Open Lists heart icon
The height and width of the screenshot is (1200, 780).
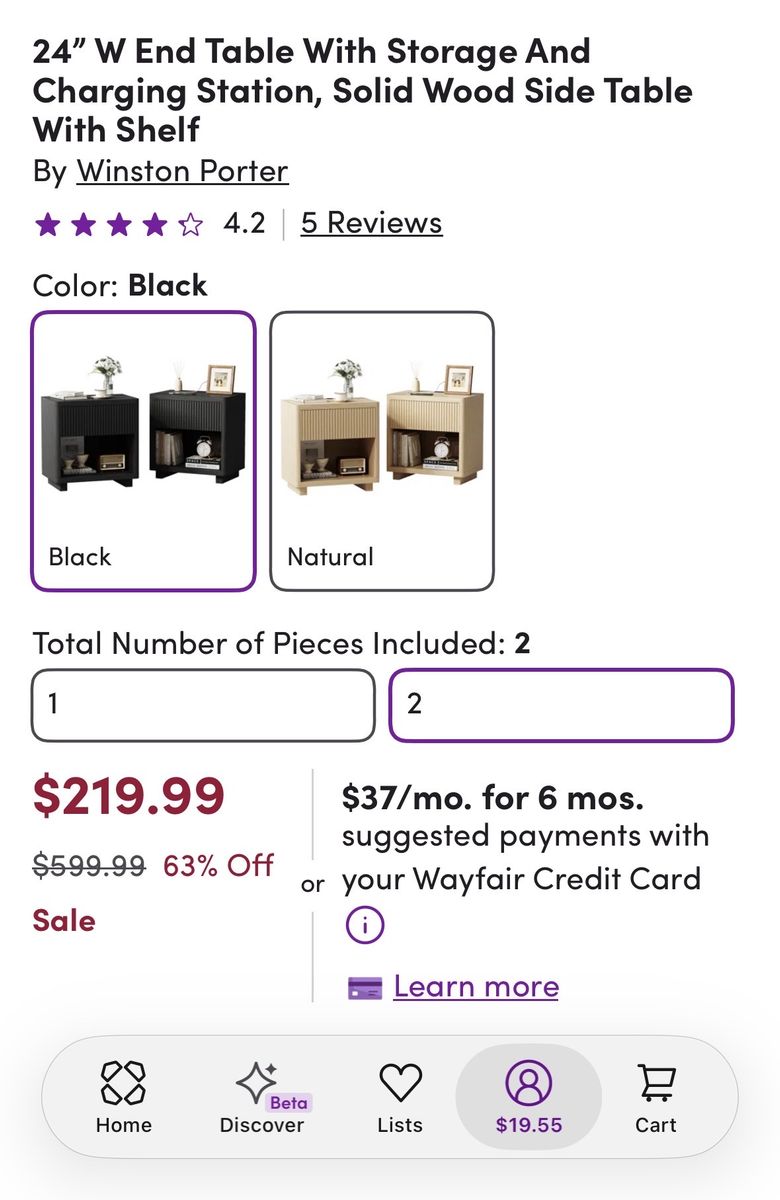click(400, 1083)
